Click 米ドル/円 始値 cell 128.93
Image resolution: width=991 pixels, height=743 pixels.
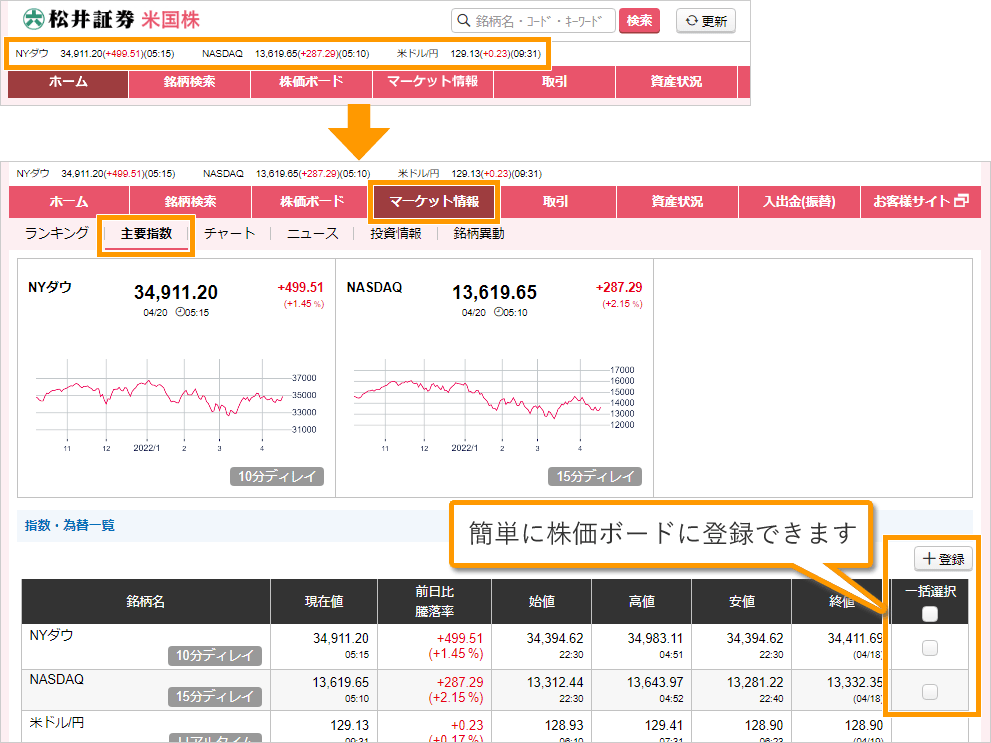click(564, 725)
